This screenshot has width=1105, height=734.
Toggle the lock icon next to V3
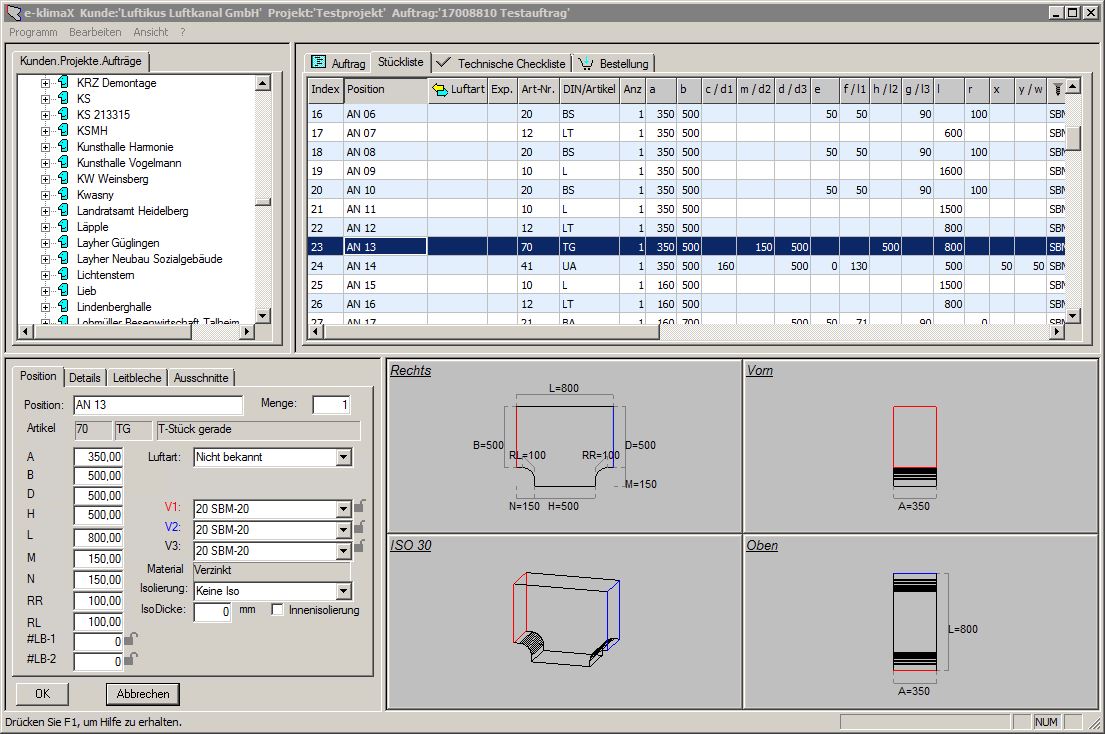click(358, 549)
